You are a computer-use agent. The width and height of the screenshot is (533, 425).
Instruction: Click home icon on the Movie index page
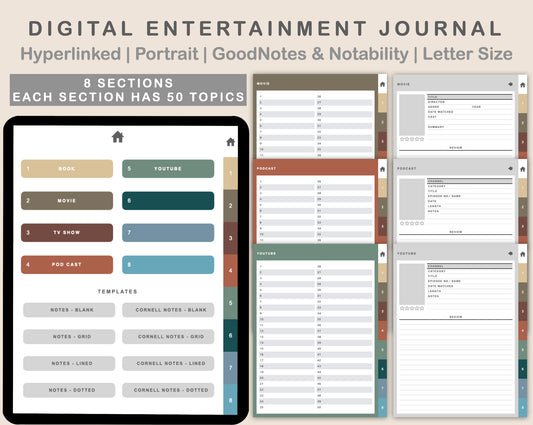pos(382,84)
